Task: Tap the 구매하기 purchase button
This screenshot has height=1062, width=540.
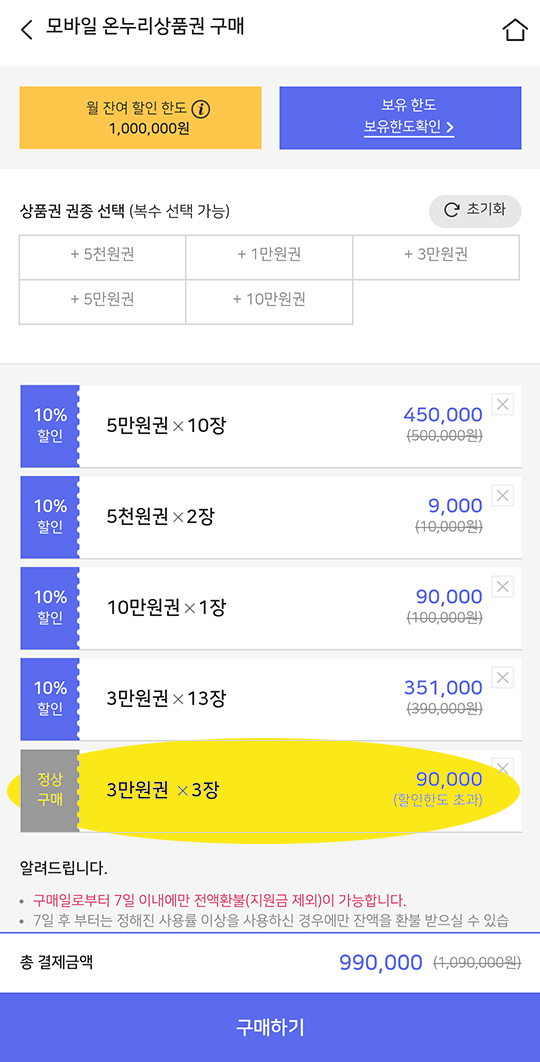Action: coord(270,1027)
